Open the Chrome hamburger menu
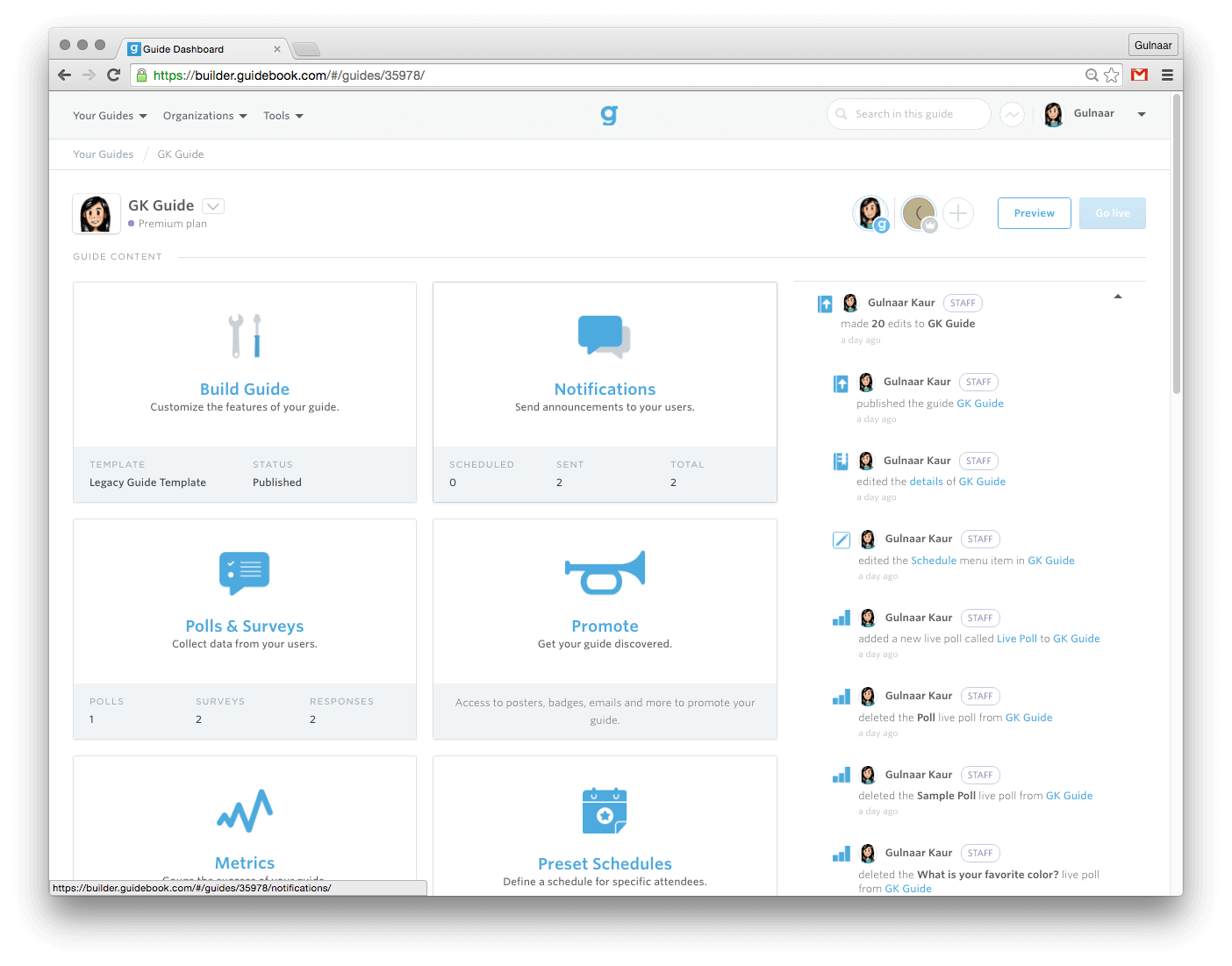The width and height of the screenshot is (1232, 966). tap(1167, 75)
